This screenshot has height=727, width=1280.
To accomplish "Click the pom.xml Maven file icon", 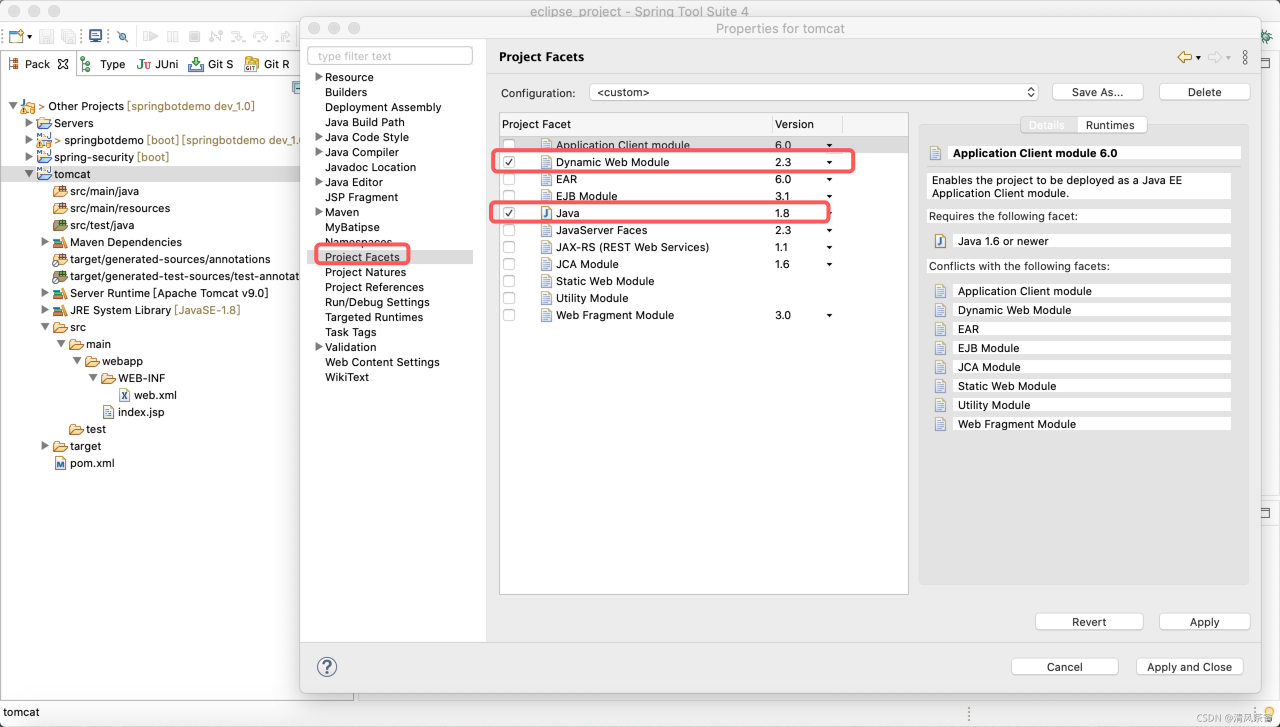I will coord(60,463).
